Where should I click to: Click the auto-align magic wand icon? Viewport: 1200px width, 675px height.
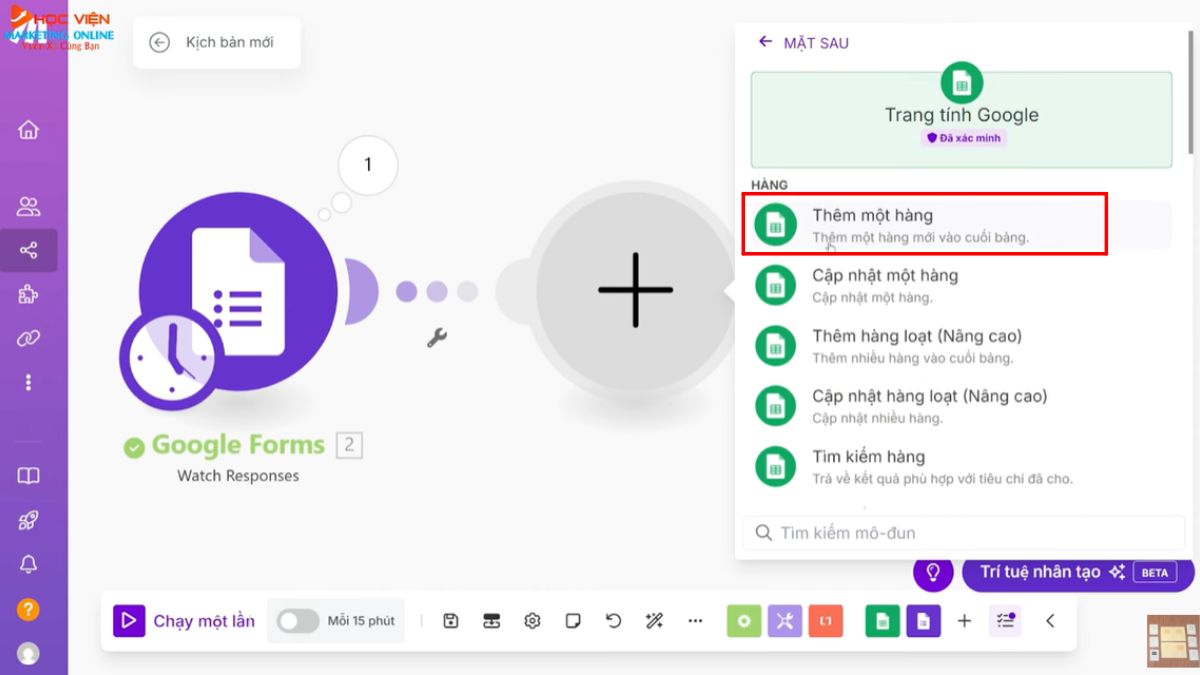click(655, 621)
